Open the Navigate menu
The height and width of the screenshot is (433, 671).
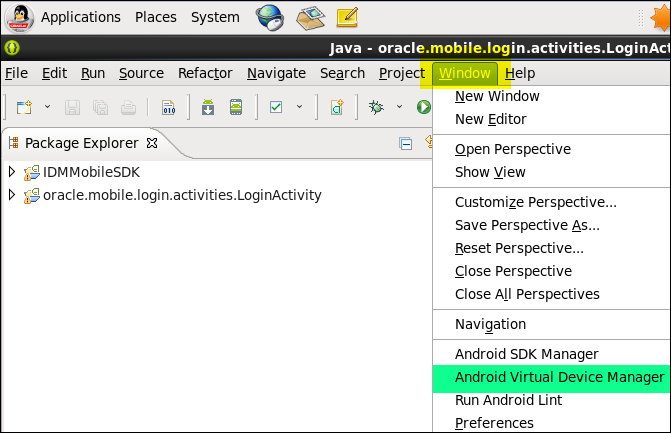276,73
